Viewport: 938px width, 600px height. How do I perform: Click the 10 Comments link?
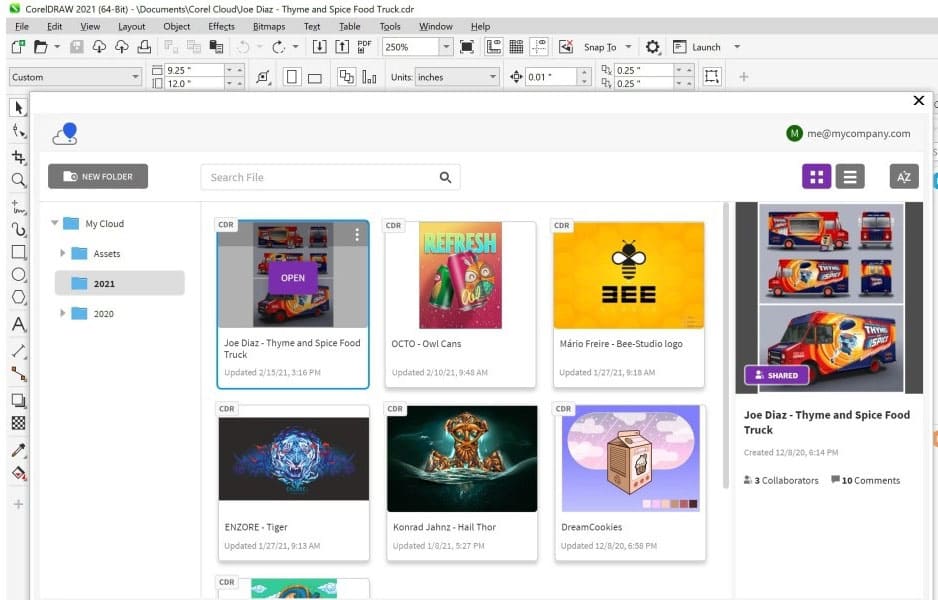tap(865, 480)
